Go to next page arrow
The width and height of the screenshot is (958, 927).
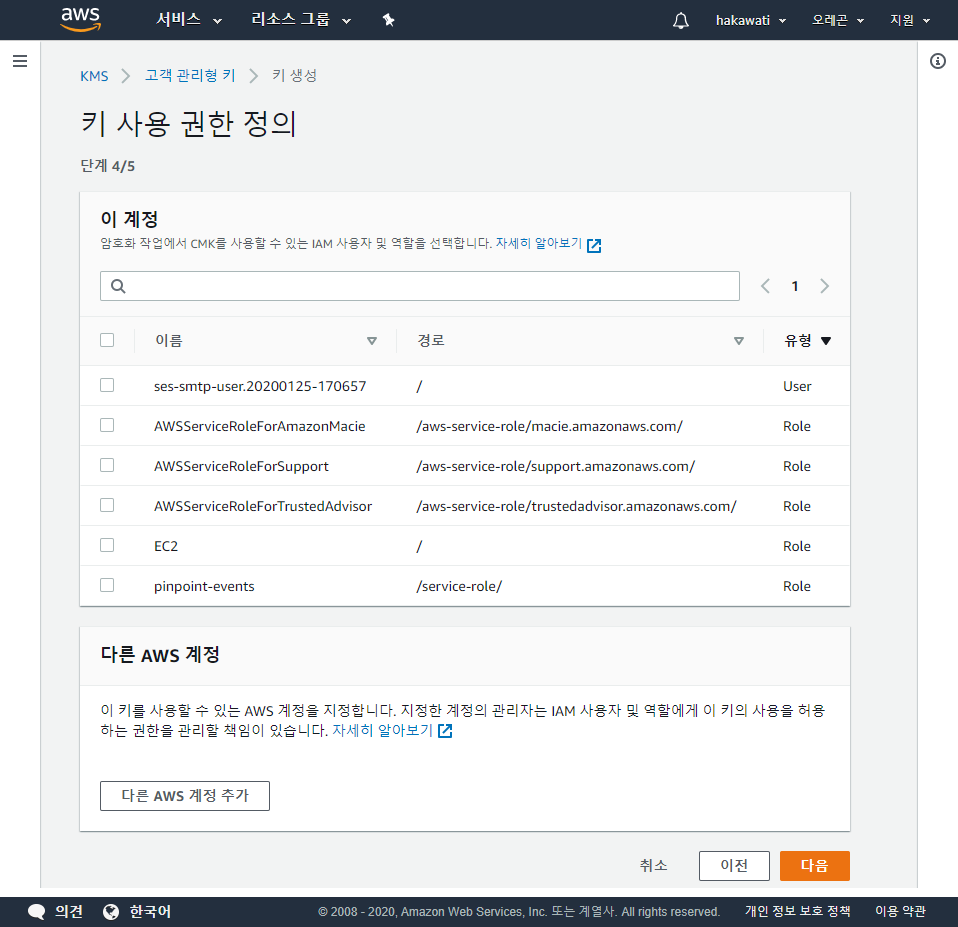[824, 286]
